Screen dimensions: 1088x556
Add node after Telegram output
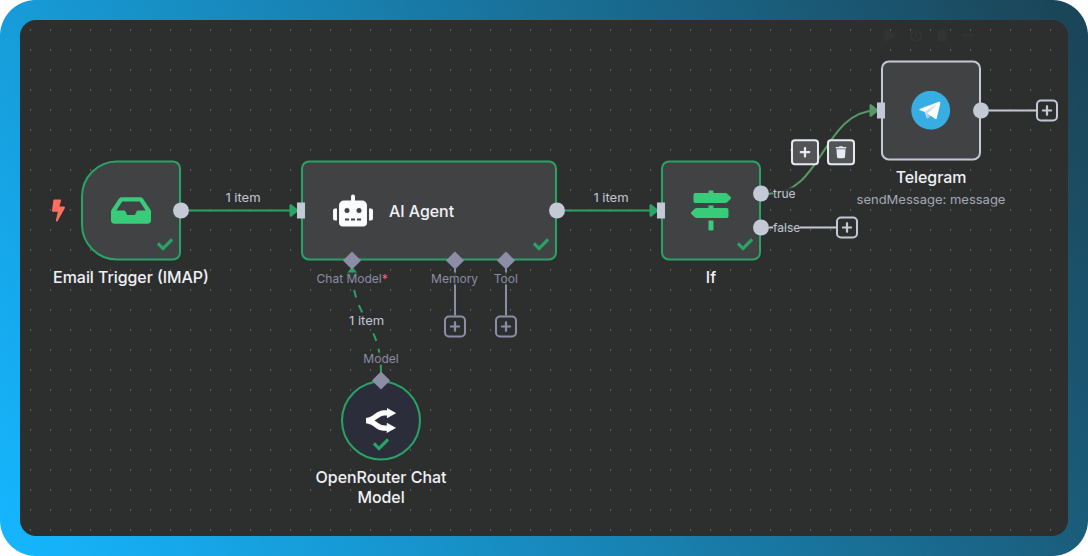tap(1046, 110)
